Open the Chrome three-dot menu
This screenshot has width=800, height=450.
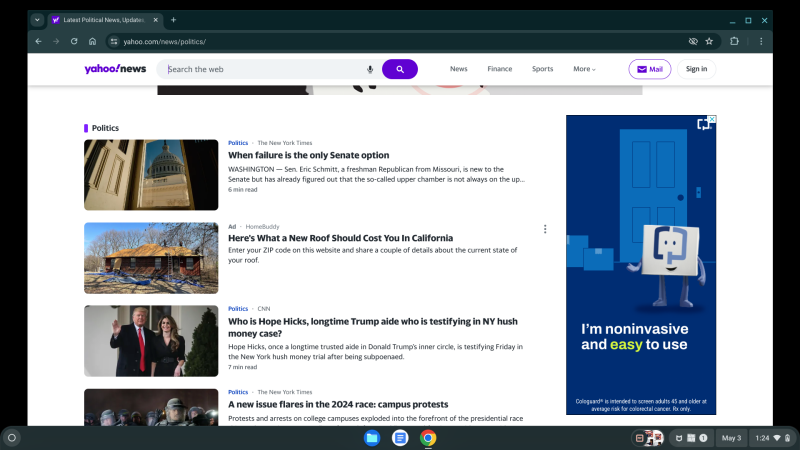[x=760, y=41]
